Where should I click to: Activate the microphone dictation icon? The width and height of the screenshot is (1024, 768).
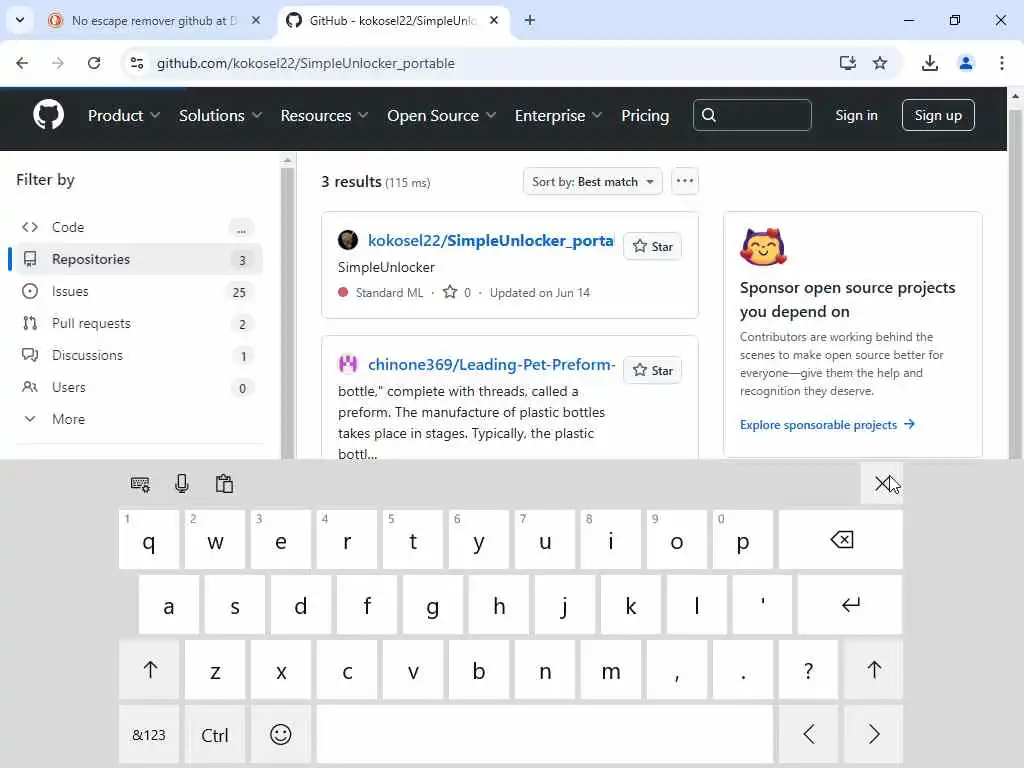pyautogui.click(x=182, y=484)
